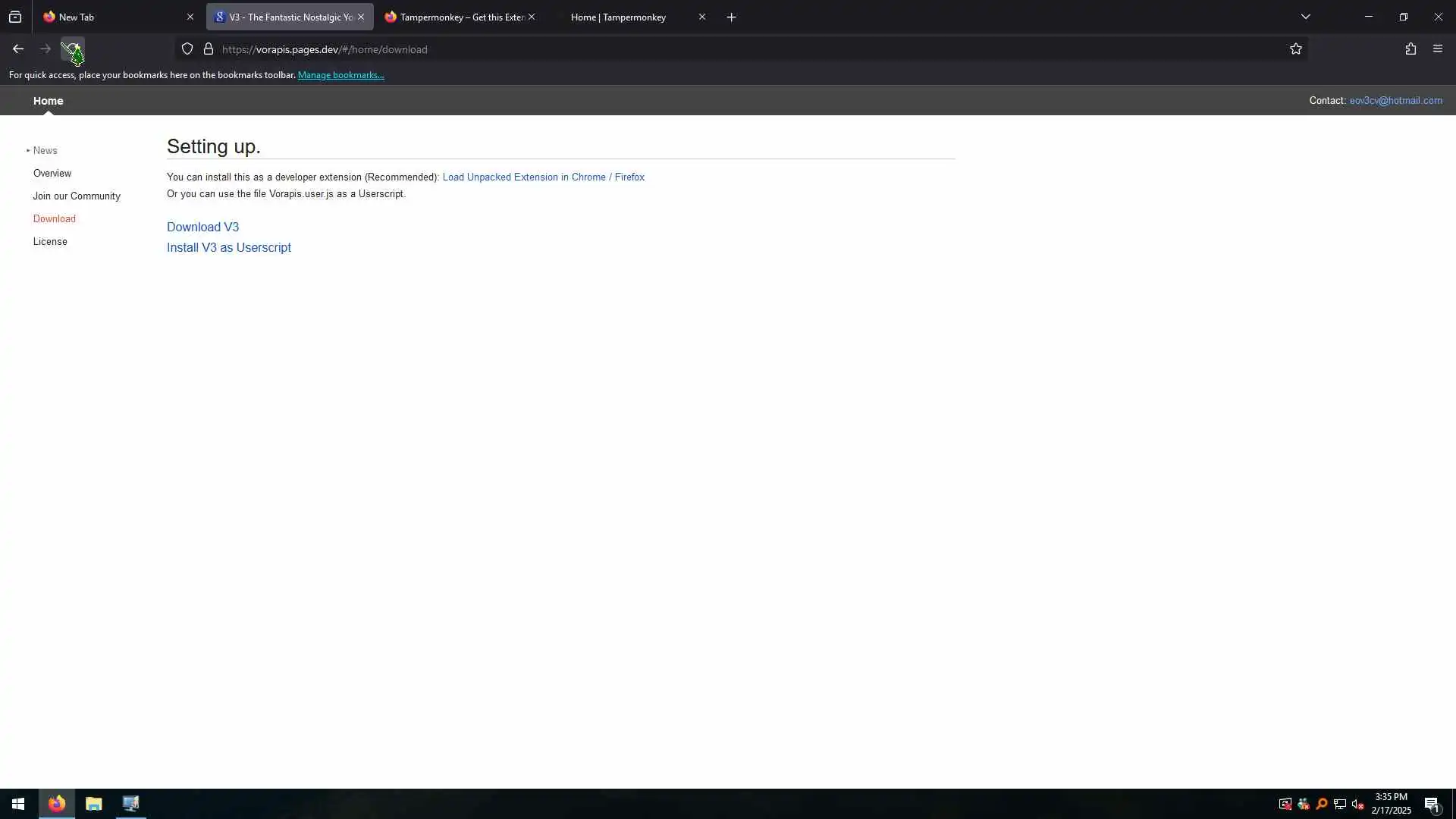Click Install V3 as Userscript link
Screen dimensions: 1456x819
click(228, 248)
